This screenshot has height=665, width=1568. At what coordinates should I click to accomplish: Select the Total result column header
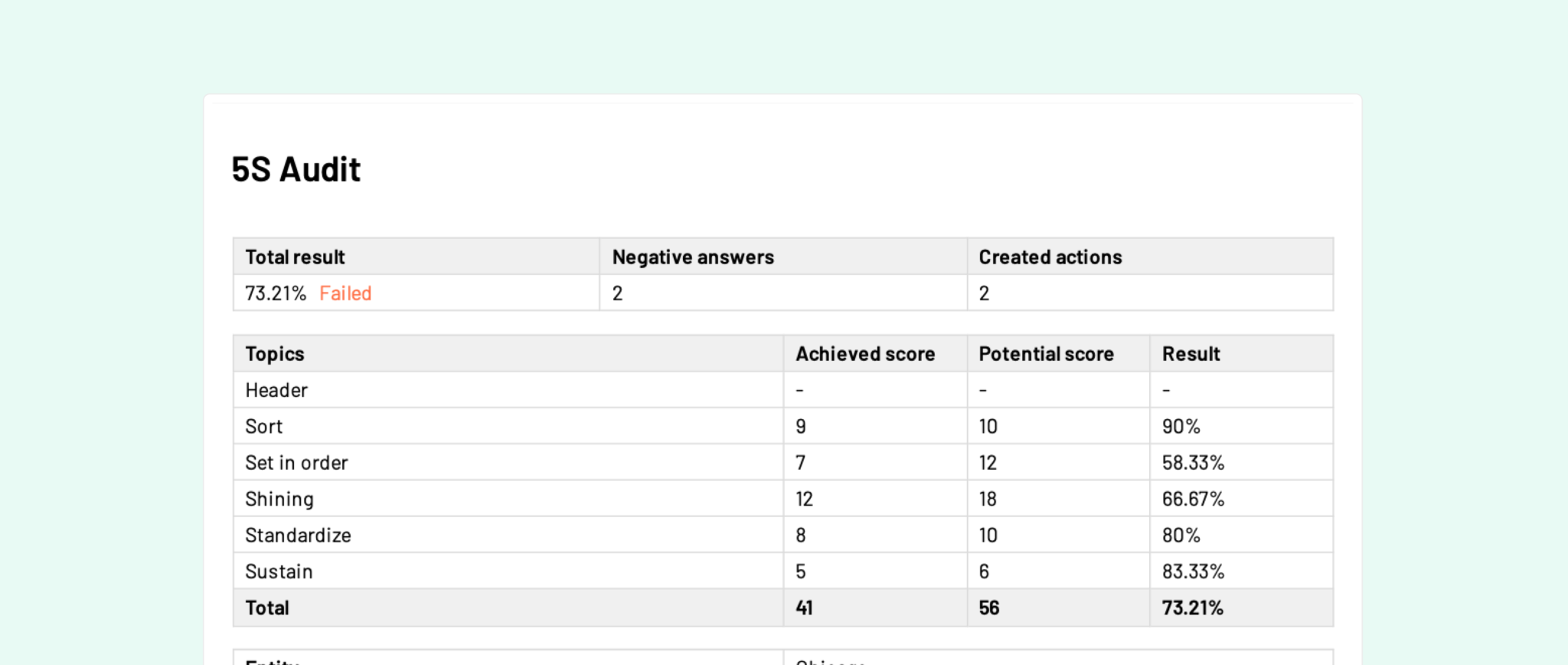click(x=295, y=257)
